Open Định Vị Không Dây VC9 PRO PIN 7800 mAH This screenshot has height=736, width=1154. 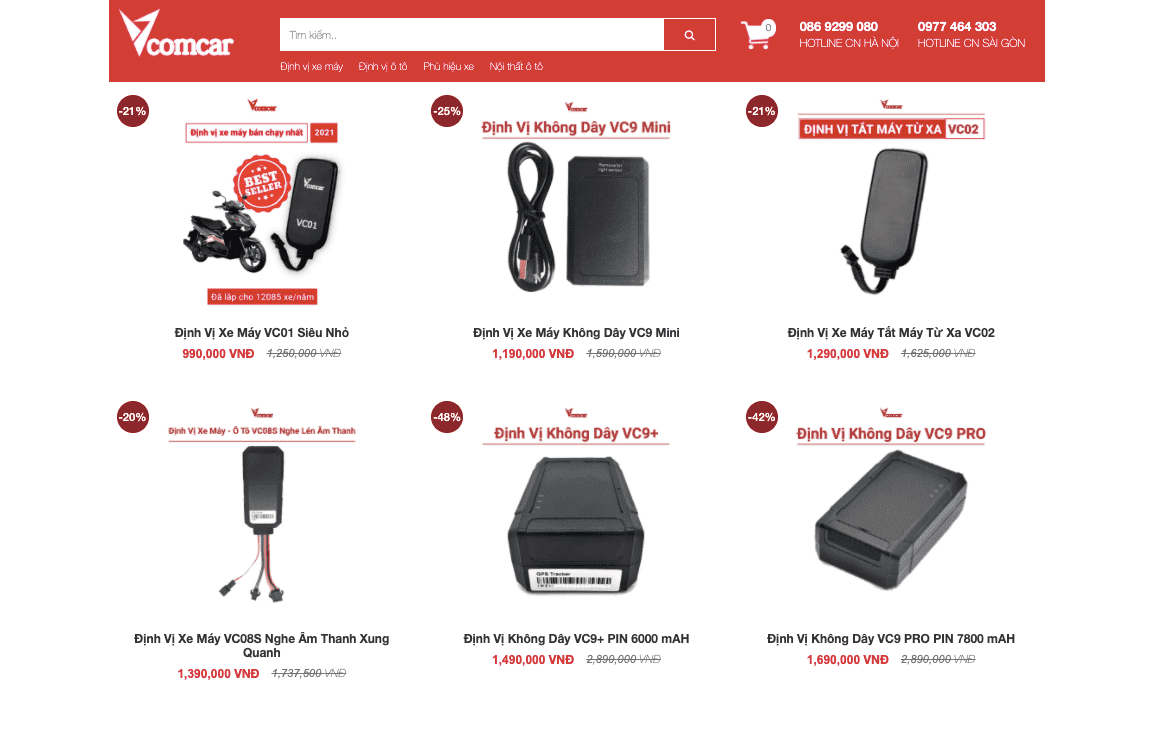coord(891,639)
